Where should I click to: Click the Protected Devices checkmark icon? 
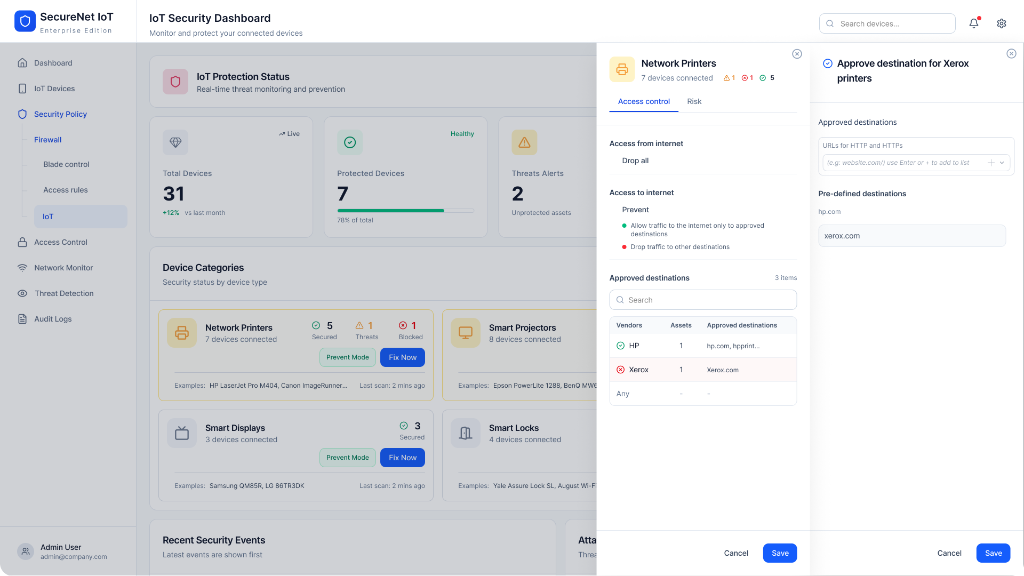click(x=349, y=142)
